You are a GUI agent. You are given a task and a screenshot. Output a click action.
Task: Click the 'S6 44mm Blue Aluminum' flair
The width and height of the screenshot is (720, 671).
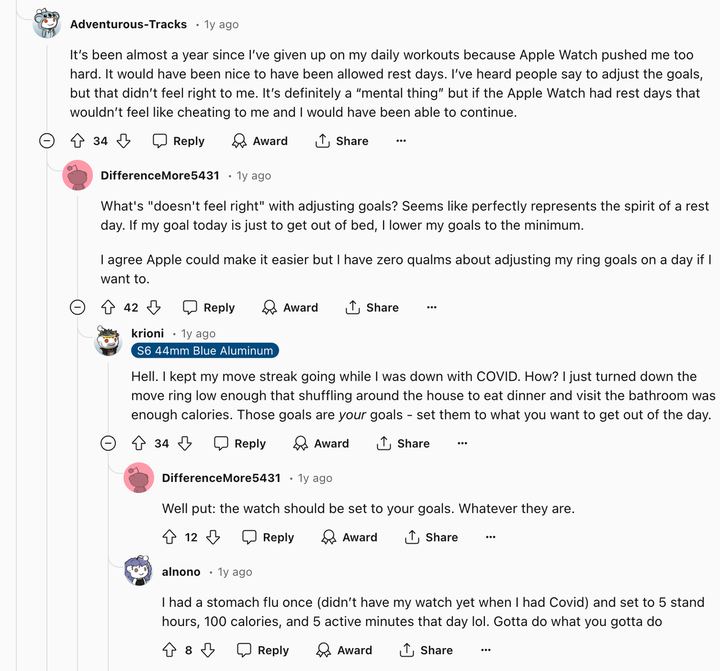point(204,351)
